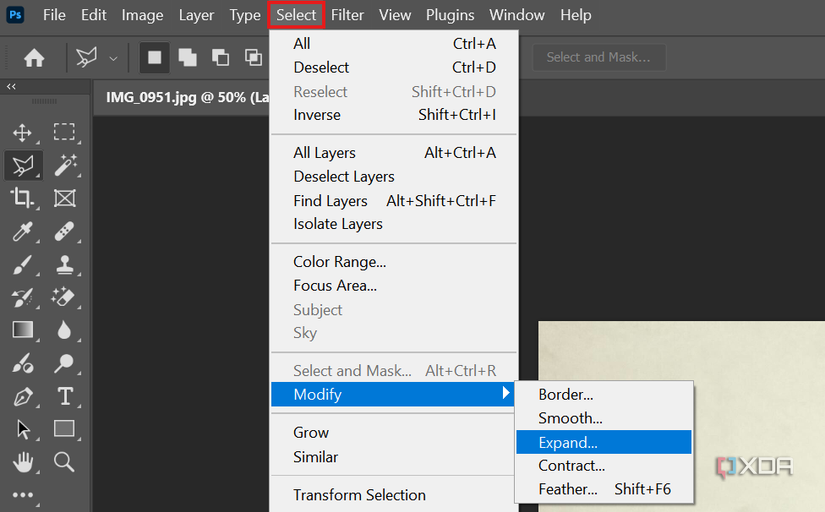Select the Blur tool
825x512 pixels.
(x=64, y=330)
